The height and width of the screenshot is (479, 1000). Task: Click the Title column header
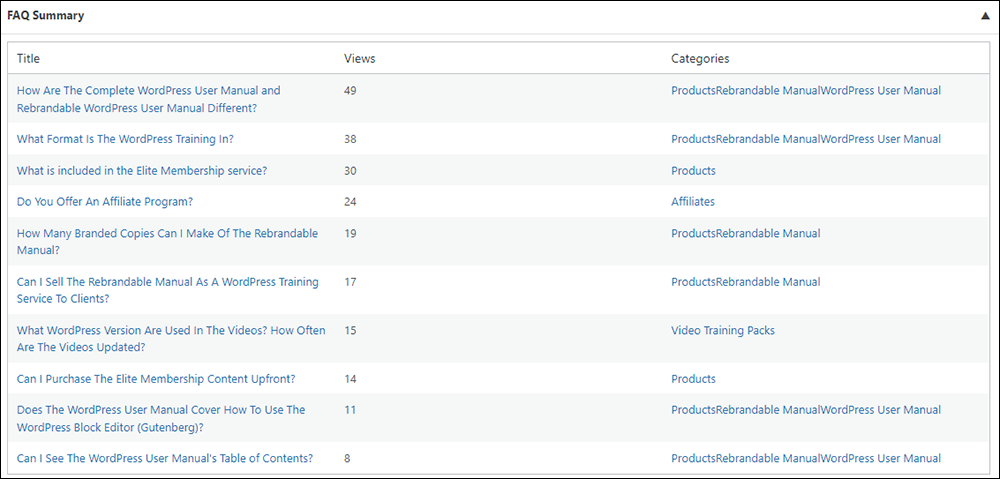pos(28,59)
